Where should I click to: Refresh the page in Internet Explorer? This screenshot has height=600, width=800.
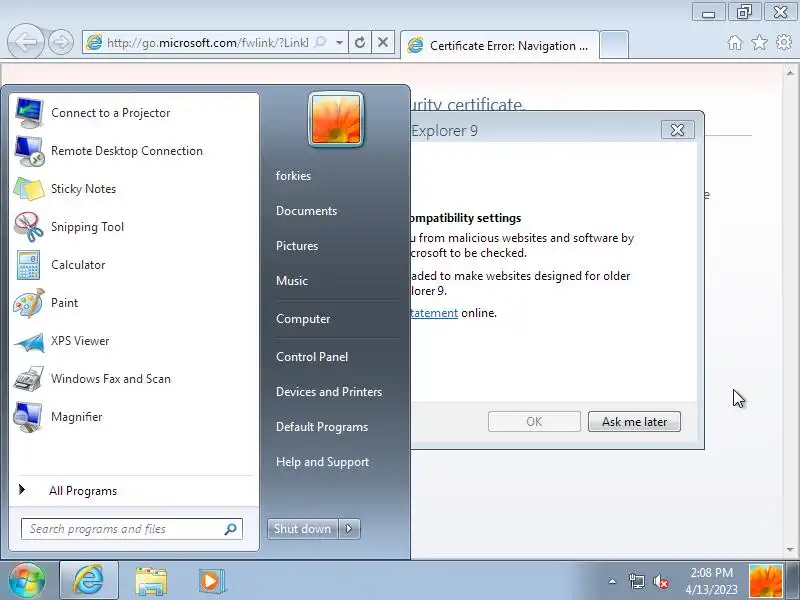(360, 42)
